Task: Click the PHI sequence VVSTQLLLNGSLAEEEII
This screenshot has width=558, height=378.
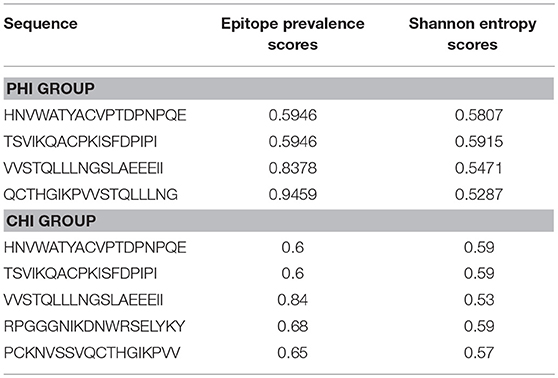Action: coord(83,168)
